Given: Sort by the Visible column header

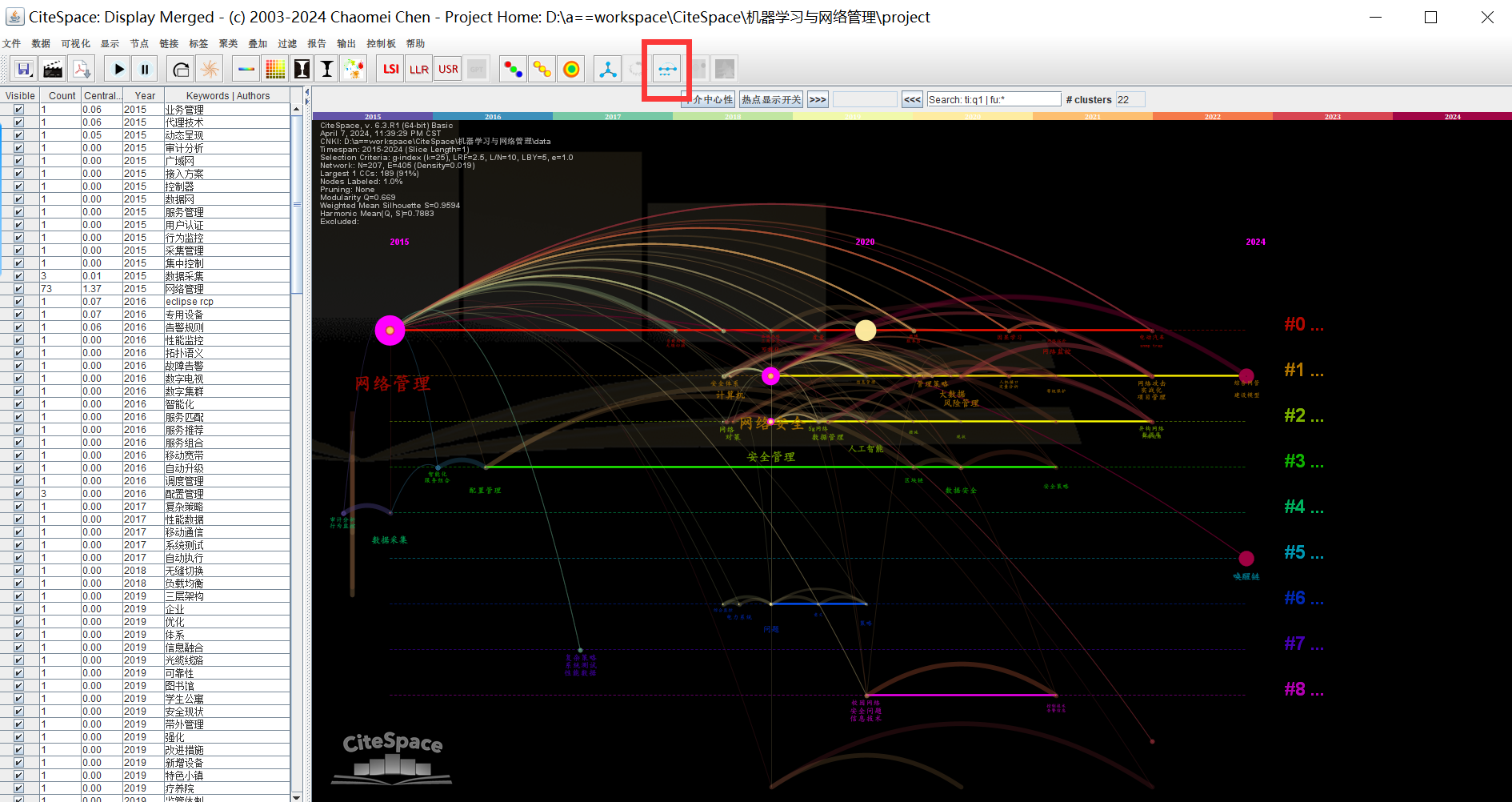Looking at the screenshot, I should [20, 96].
